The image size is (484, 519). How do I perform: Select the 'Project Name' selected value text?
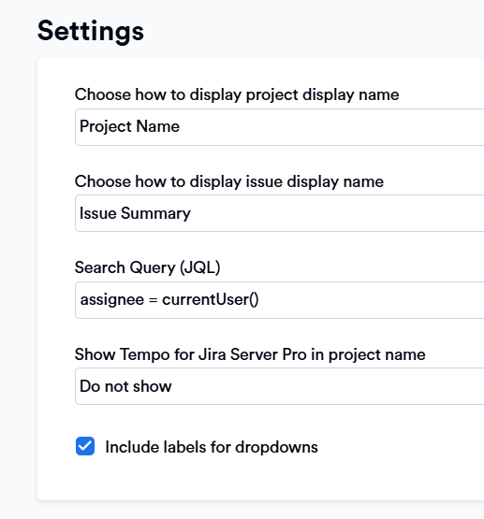129,127
